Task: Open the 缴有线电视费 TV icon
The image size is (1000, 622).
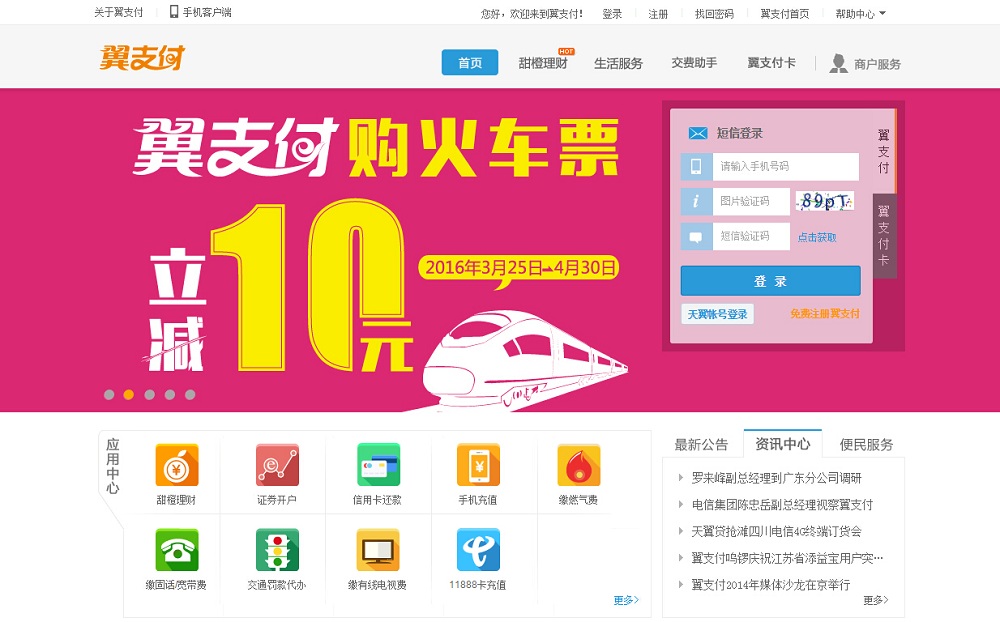Action: pyautogui.click(x=378, y=550)
